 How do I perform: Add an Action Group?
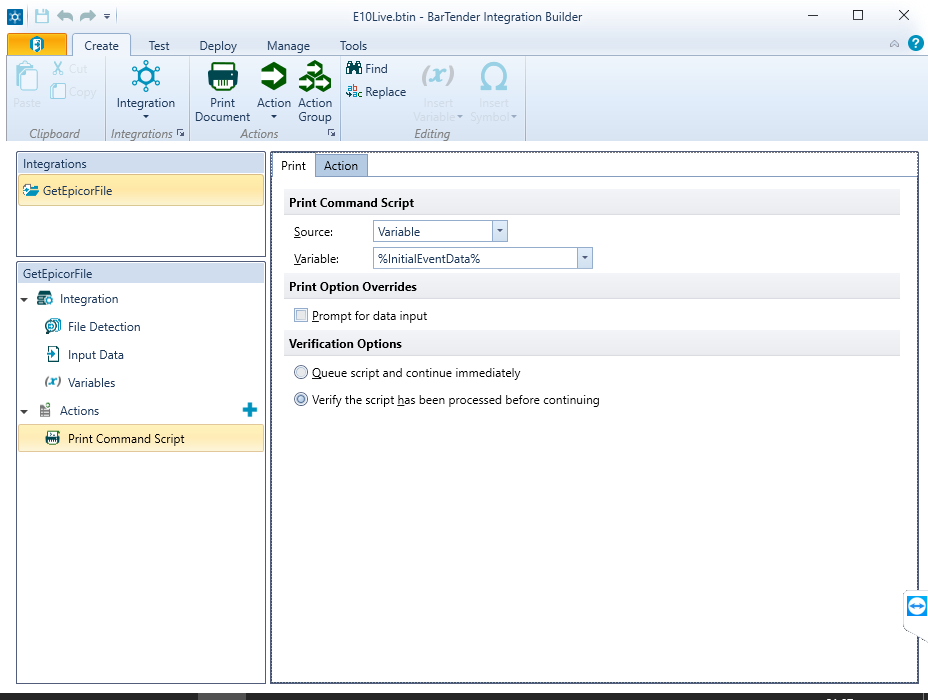(x=315, y=92)
